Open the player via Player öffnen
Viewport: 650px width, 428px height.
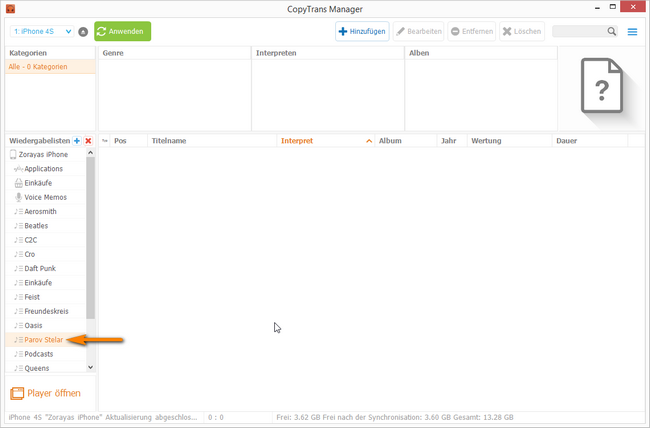(45, 393)
